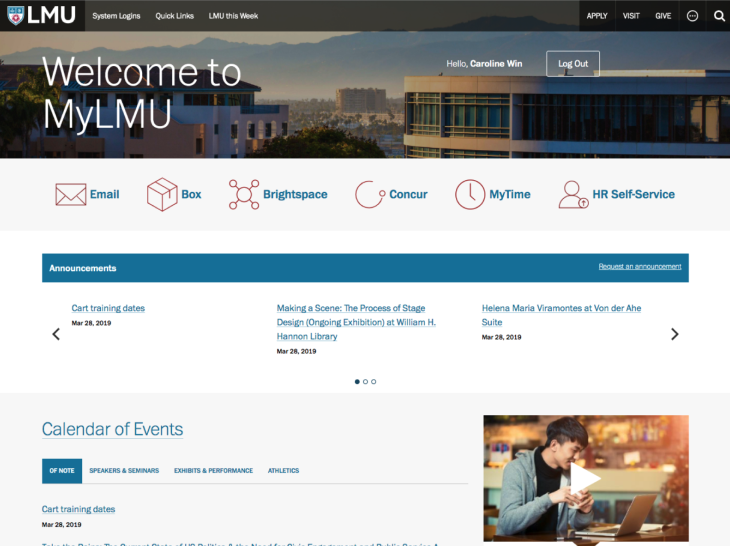Click the Announcements header title
This screenshot has height=546, width=730.
coord(83,268)
